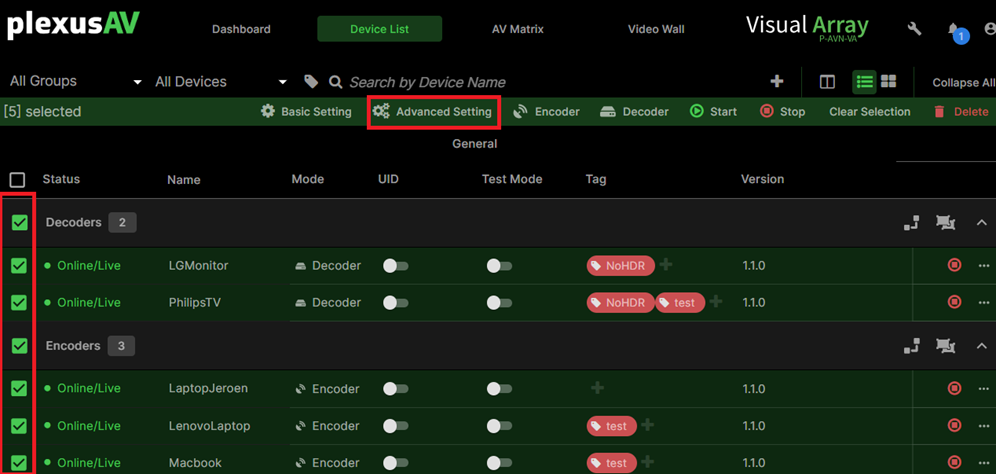
Task: Uncheck the LGMonitor row checkbox
Action: pyautogui.click(x=20, y=266)
